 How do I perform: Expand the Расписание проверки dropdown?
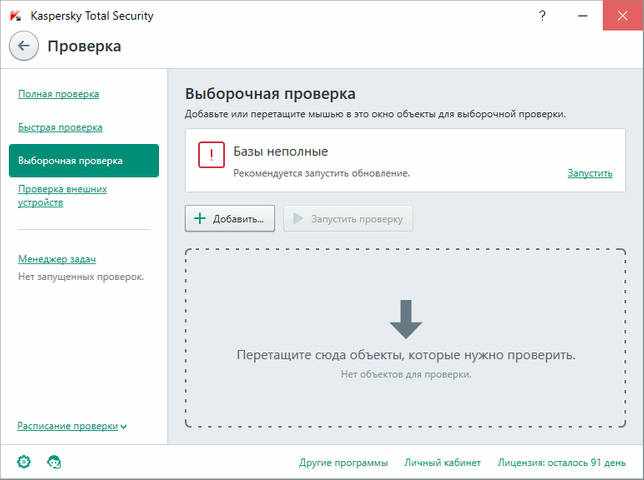[72, 426]
